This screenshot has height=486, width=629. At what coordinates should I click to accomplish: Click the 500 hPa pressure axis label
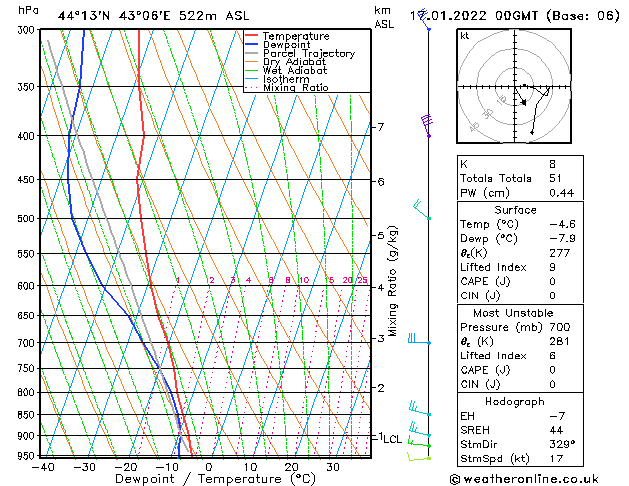(x=28, y=219)
